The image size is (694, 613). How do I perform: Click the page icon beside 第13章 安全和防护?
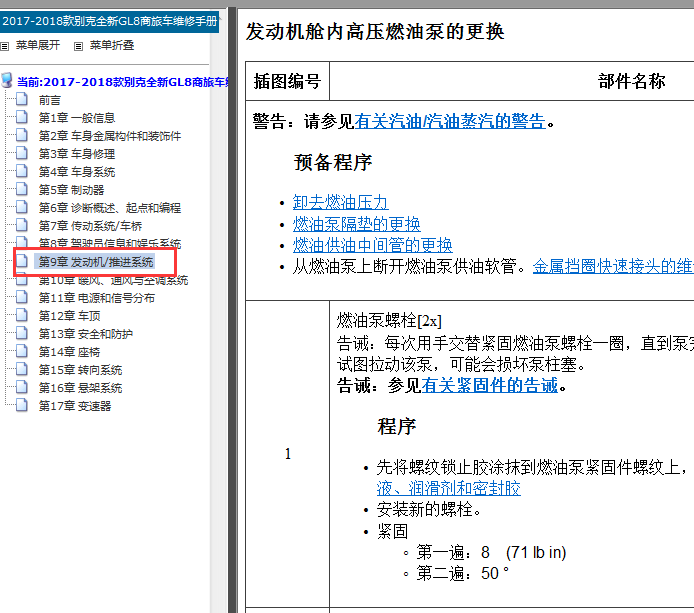click(x=22, y=333)
